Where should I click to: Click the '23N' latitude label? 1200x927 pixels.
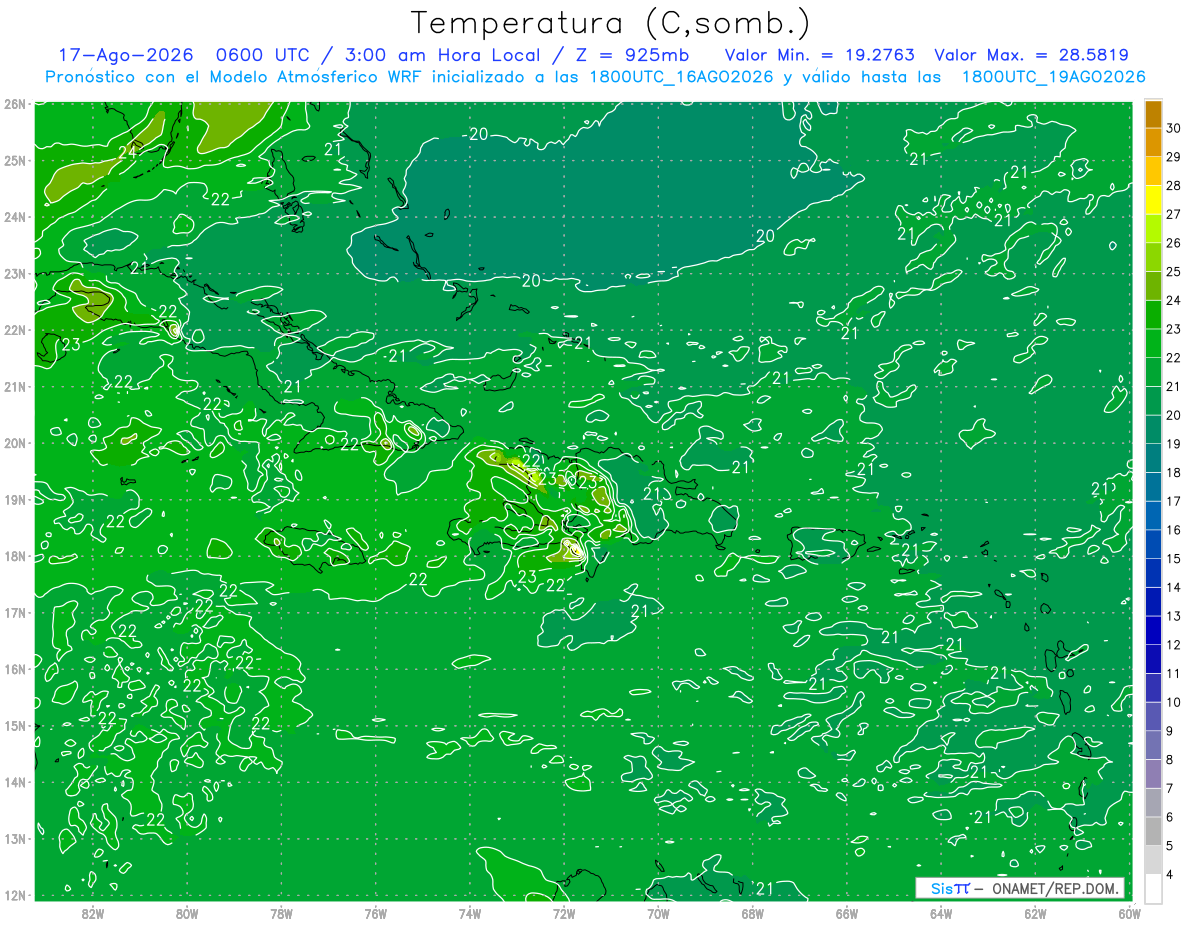coord(15,273)
